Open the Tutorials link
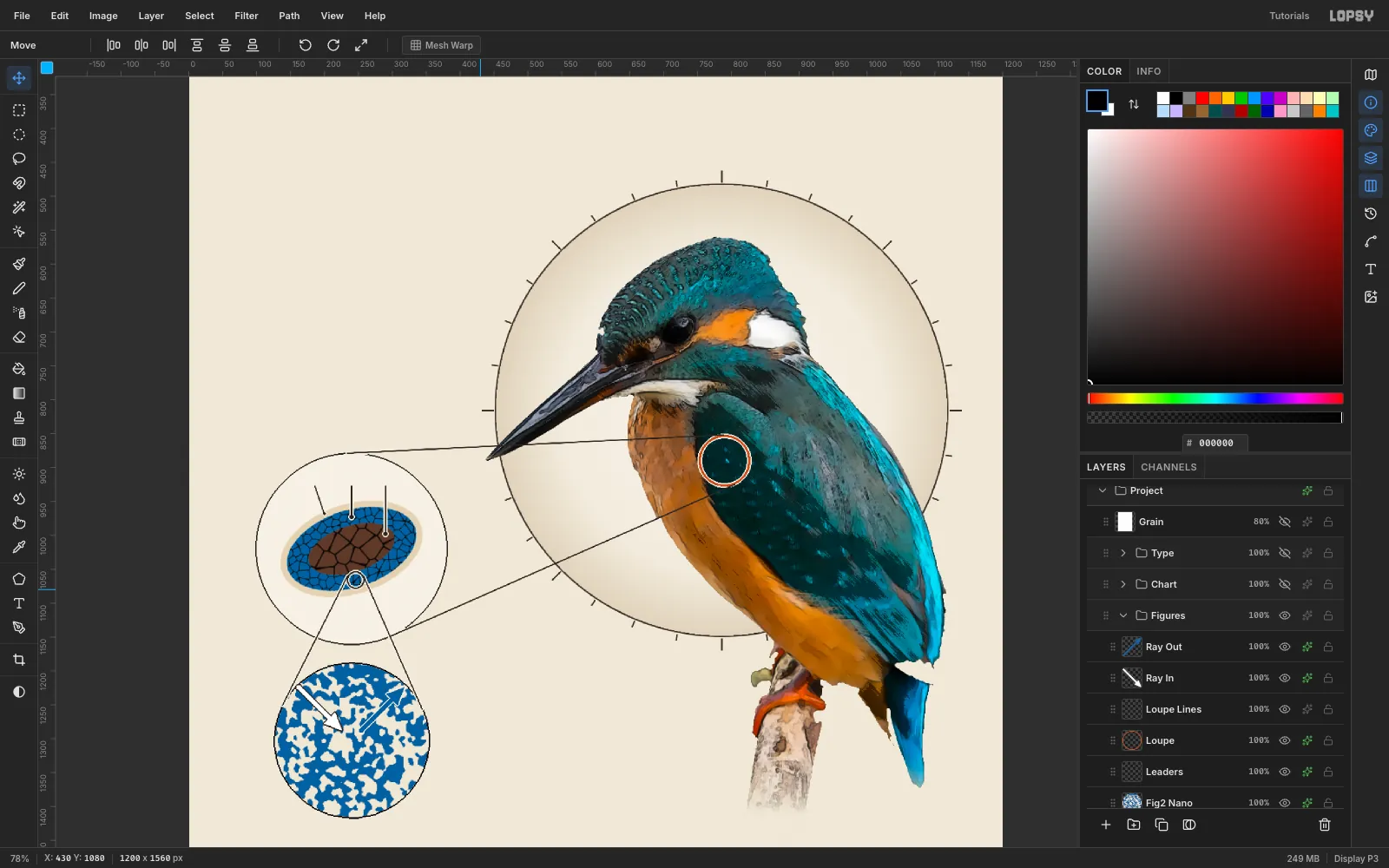Viewport: 1389px width, 868px height. [x=1289, y=16]
